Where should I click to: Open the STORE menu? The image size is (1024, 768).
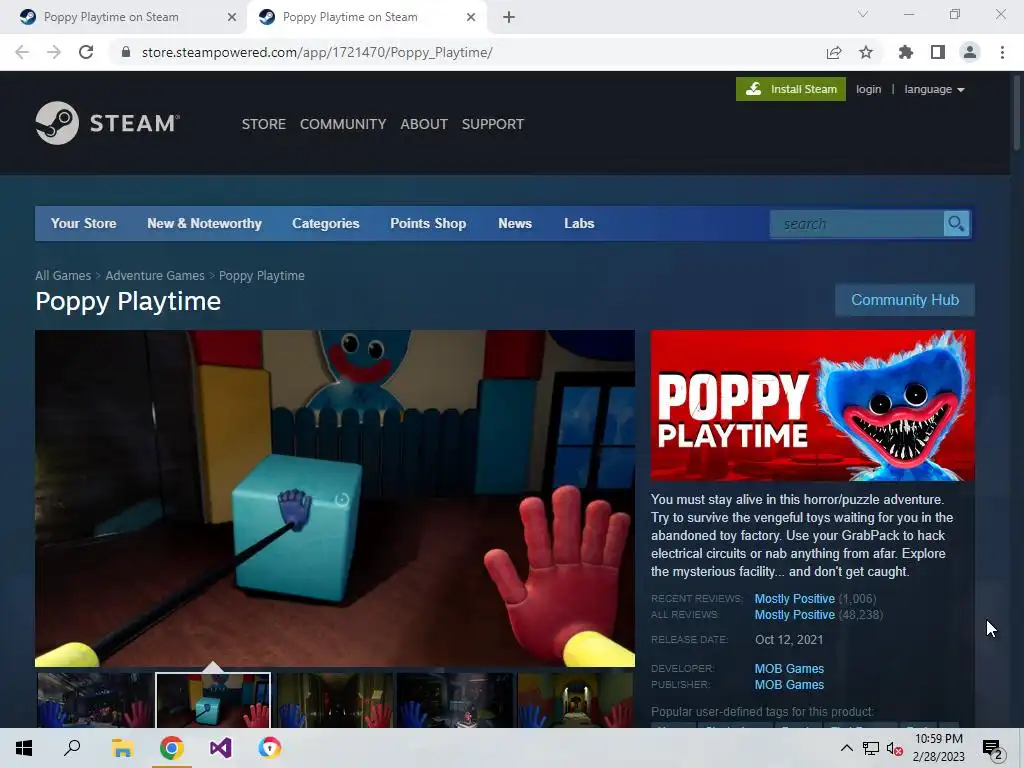tap(264, 124)
